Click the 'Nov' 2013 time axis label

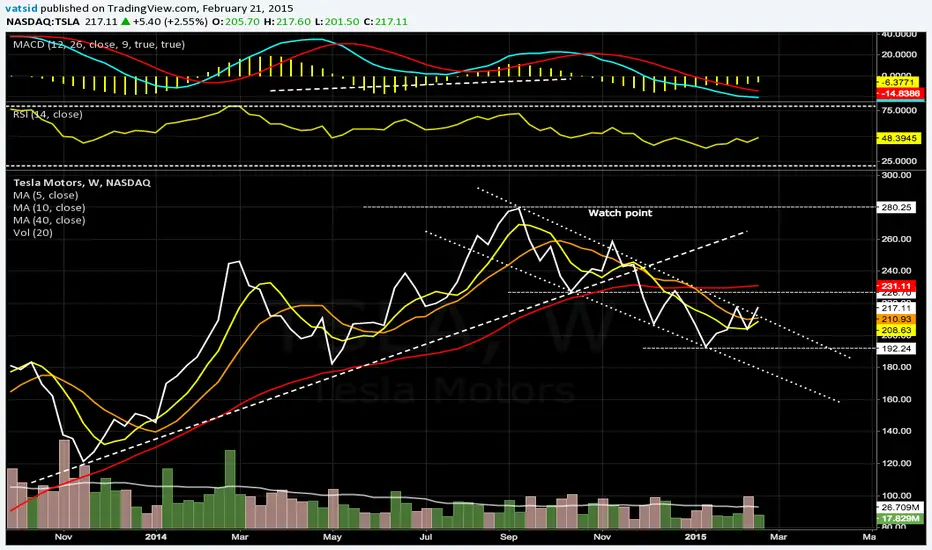coord(63,536)
